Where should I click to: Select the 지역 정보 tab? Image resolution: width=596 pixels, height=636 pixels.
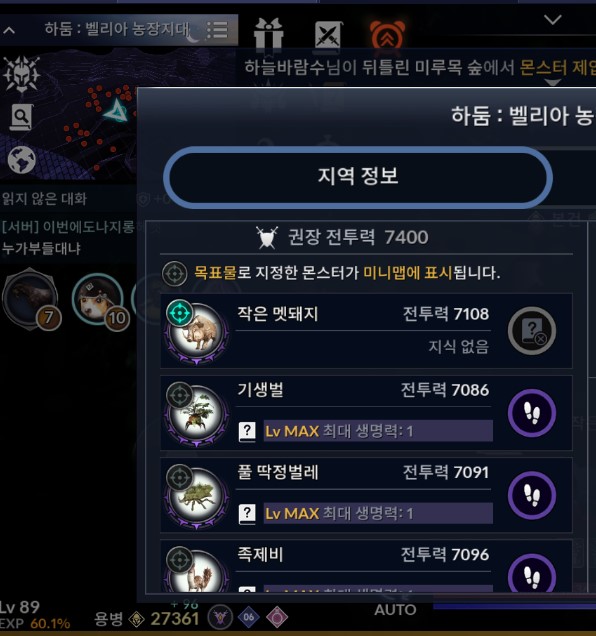(358, 177)
